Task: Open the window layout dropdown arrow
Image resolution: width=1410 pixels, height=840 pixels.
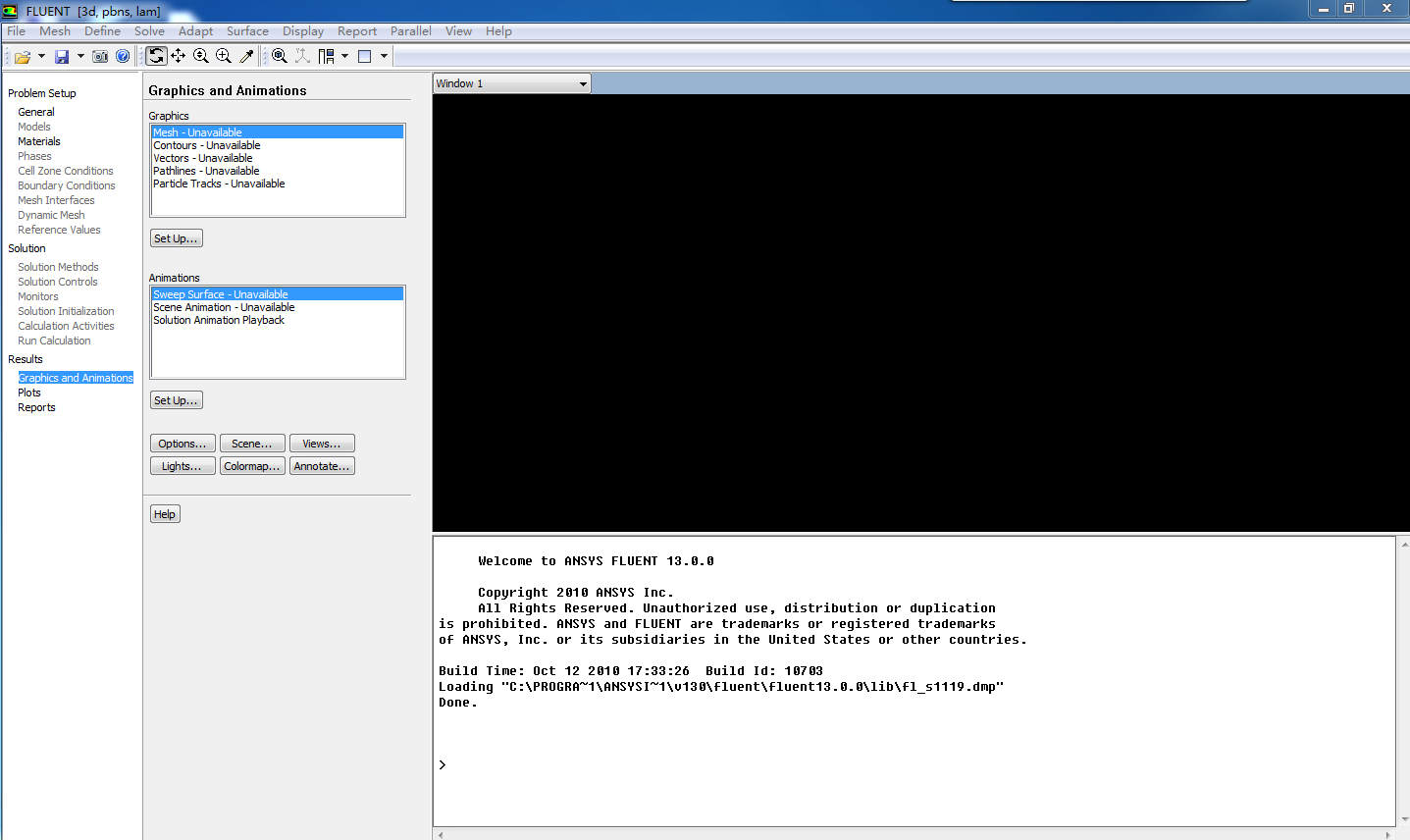Action: [x=344, y=56]
